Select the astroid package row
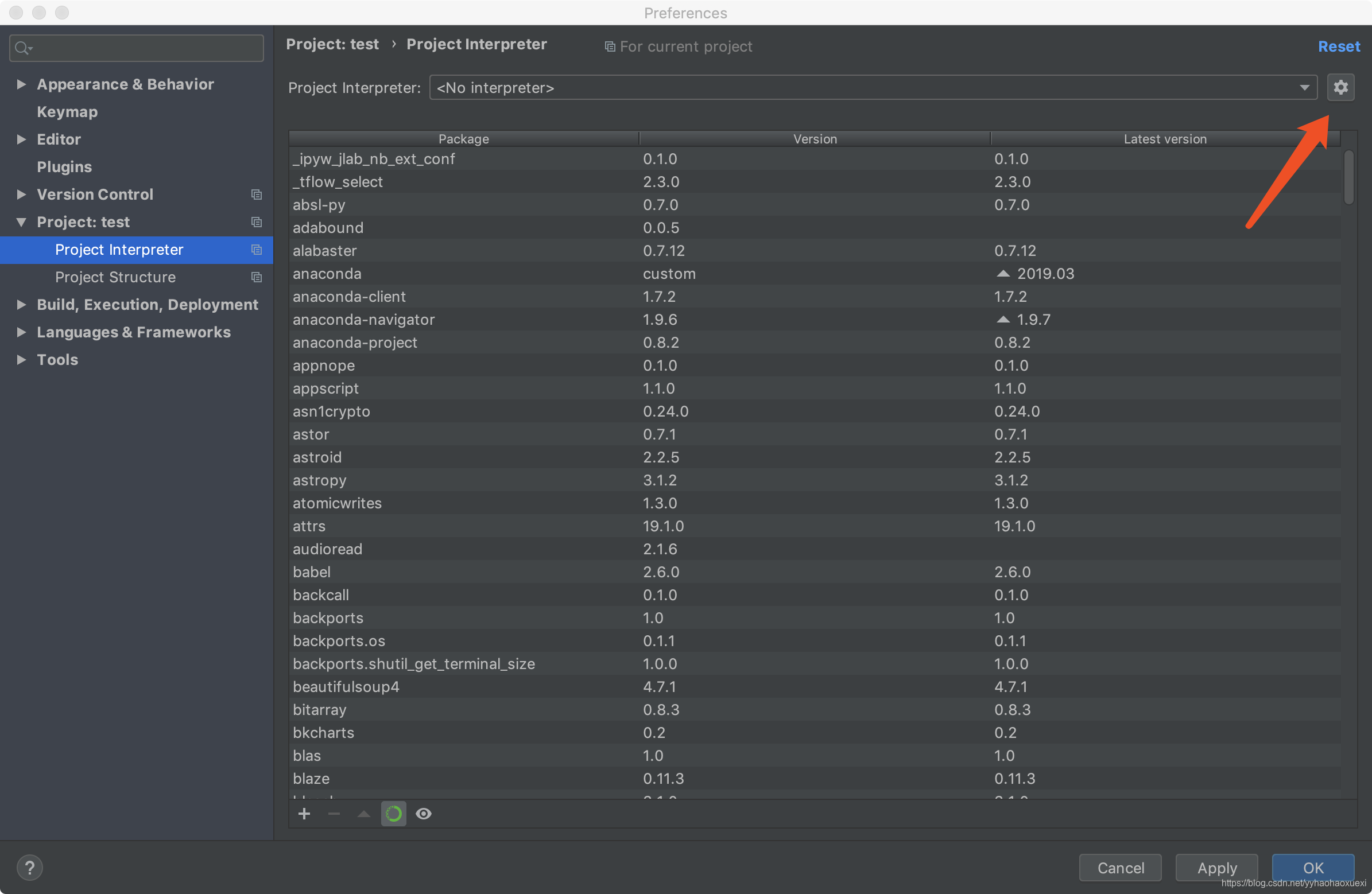 [x=815, y=457]
